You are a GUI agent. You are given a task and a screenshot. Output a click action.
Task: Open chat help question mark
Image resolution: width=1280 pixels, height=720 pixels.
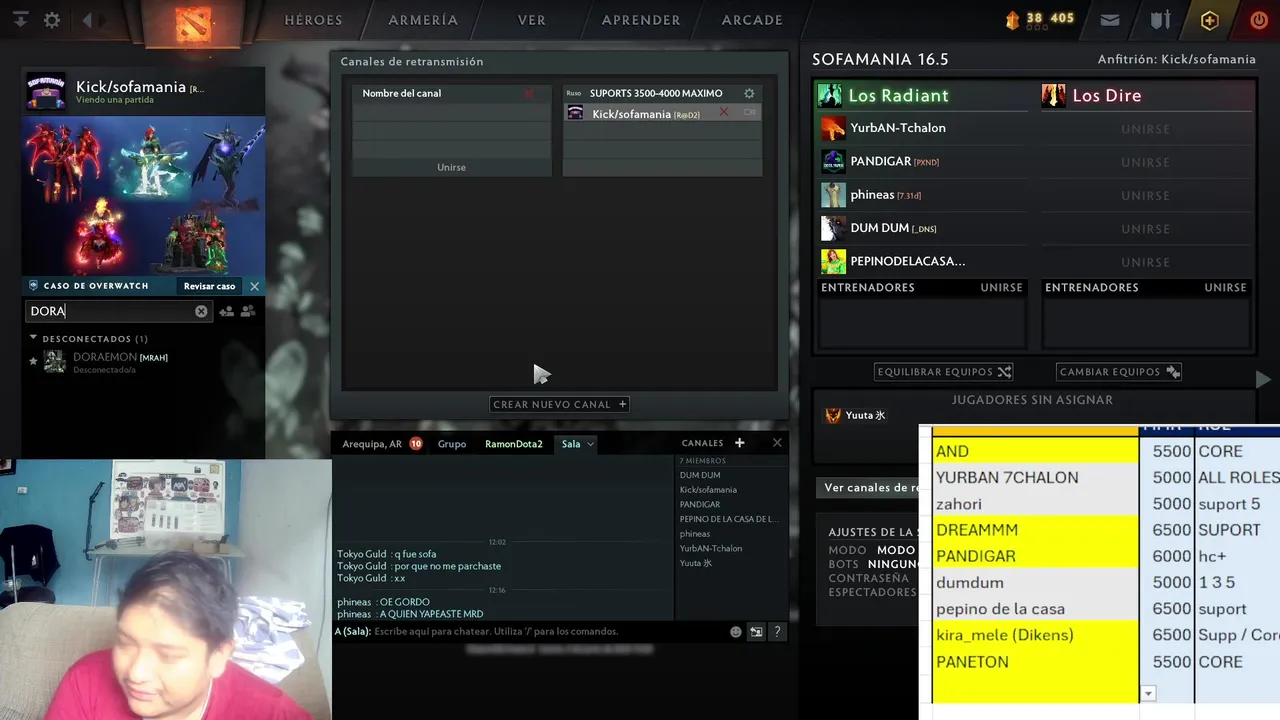[777, 631]
